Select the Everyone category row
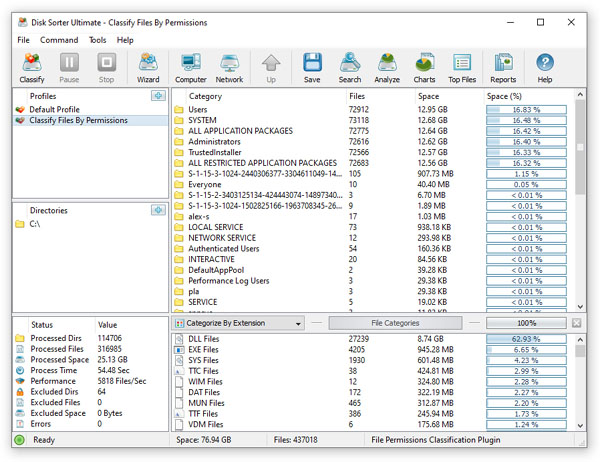This screenshot has width=600, height=462. click(x=373, y=184)
